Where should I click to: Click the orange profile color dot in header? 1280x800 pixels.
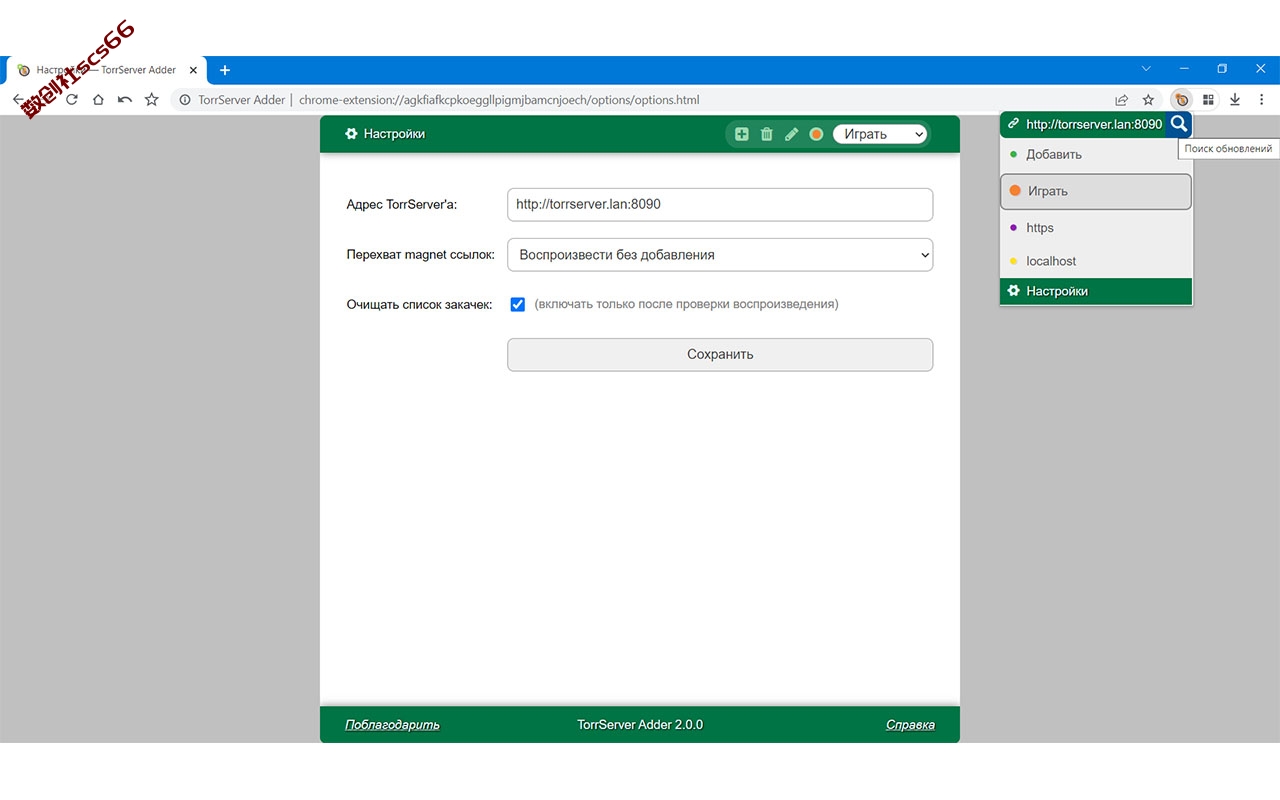pyautogui.click(x=816, y=134)
